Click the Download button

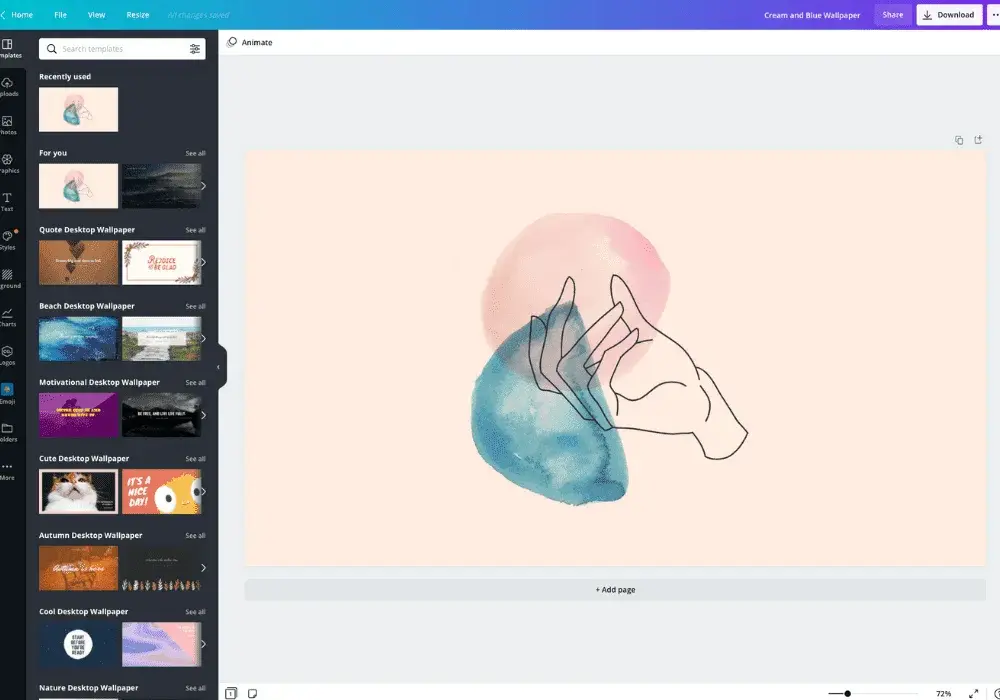[949, 15]
